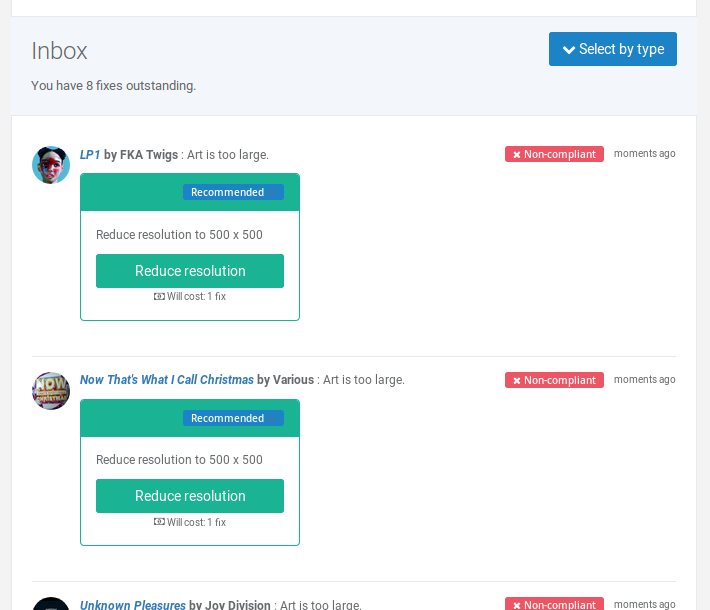This screenshot has width=710, height=610.
Task: Click 'You have 8 fixes outstanding' text
Action: click(x=113, y=86)
